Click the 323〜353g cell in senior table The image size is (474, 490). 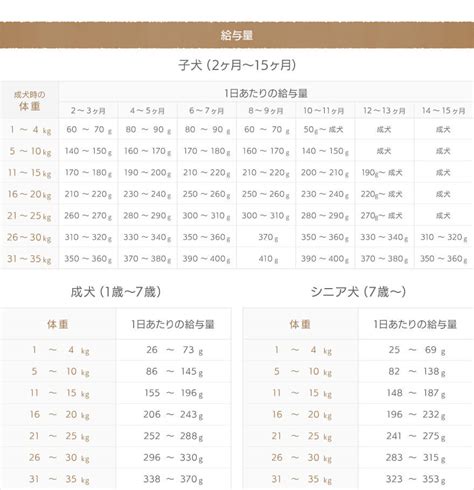(416, 479)
